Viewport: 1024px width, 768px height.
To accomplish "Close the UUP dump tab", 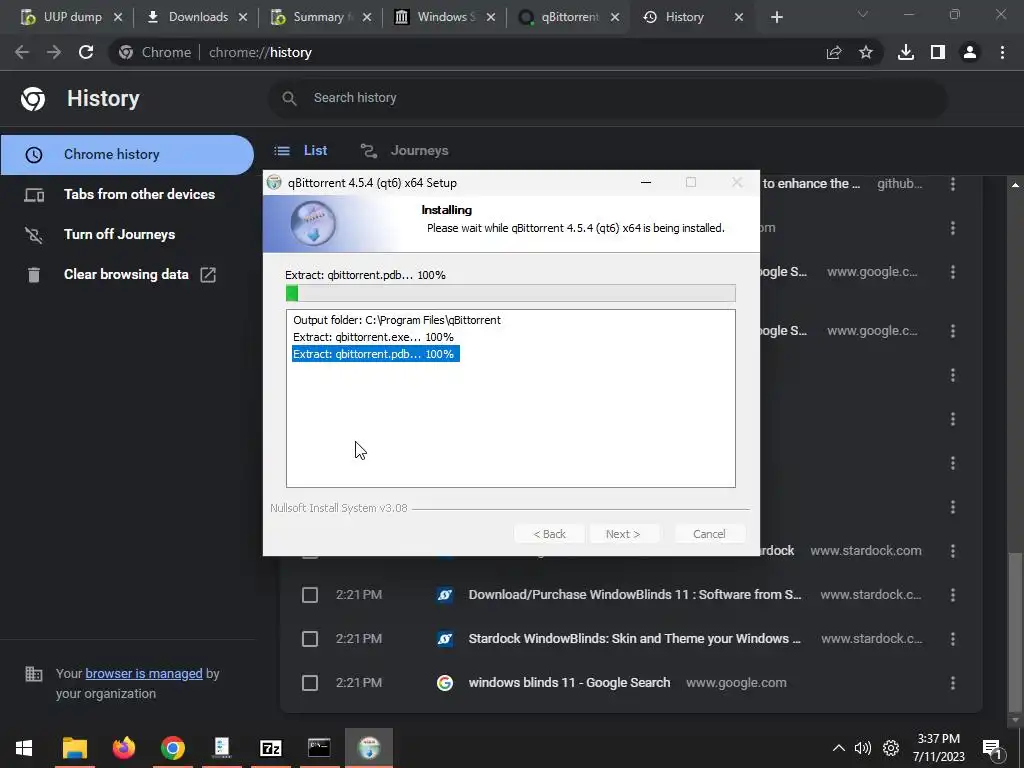I will [x=118, y=17].
